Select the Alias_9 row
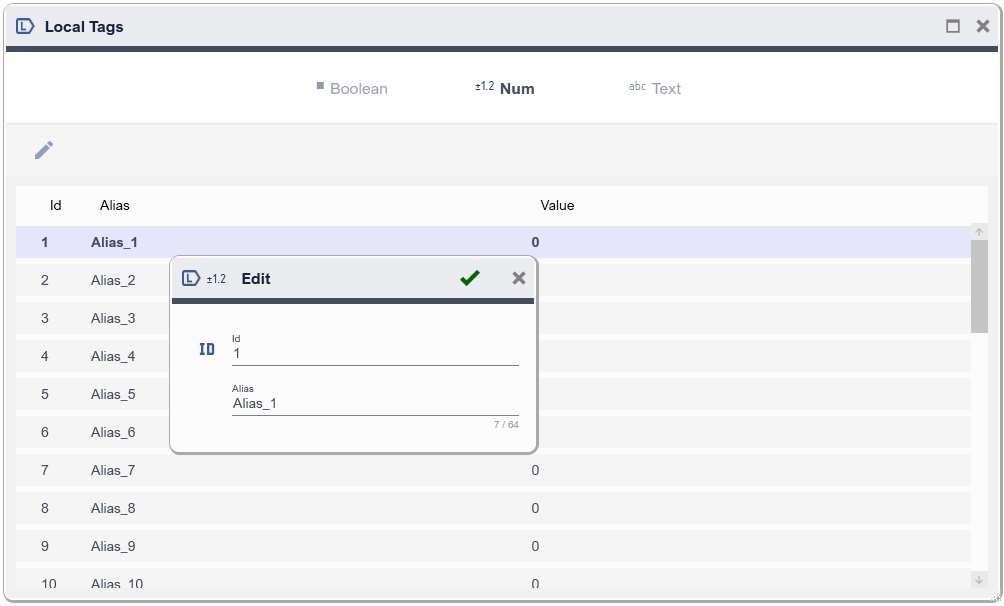 tap(113, 546)
